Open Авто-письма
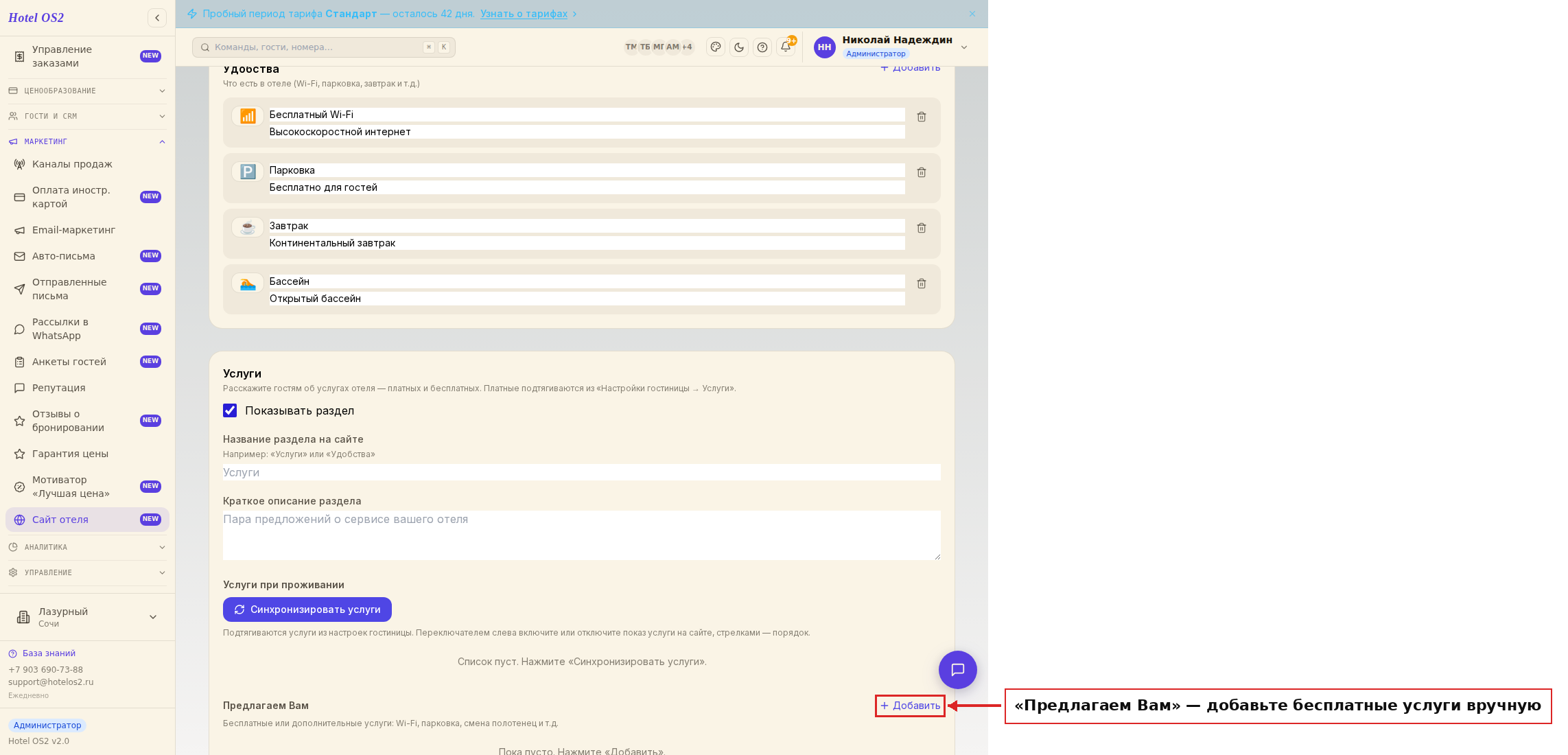This screenshot has height=755, width=1568. [x=87, y=256]
